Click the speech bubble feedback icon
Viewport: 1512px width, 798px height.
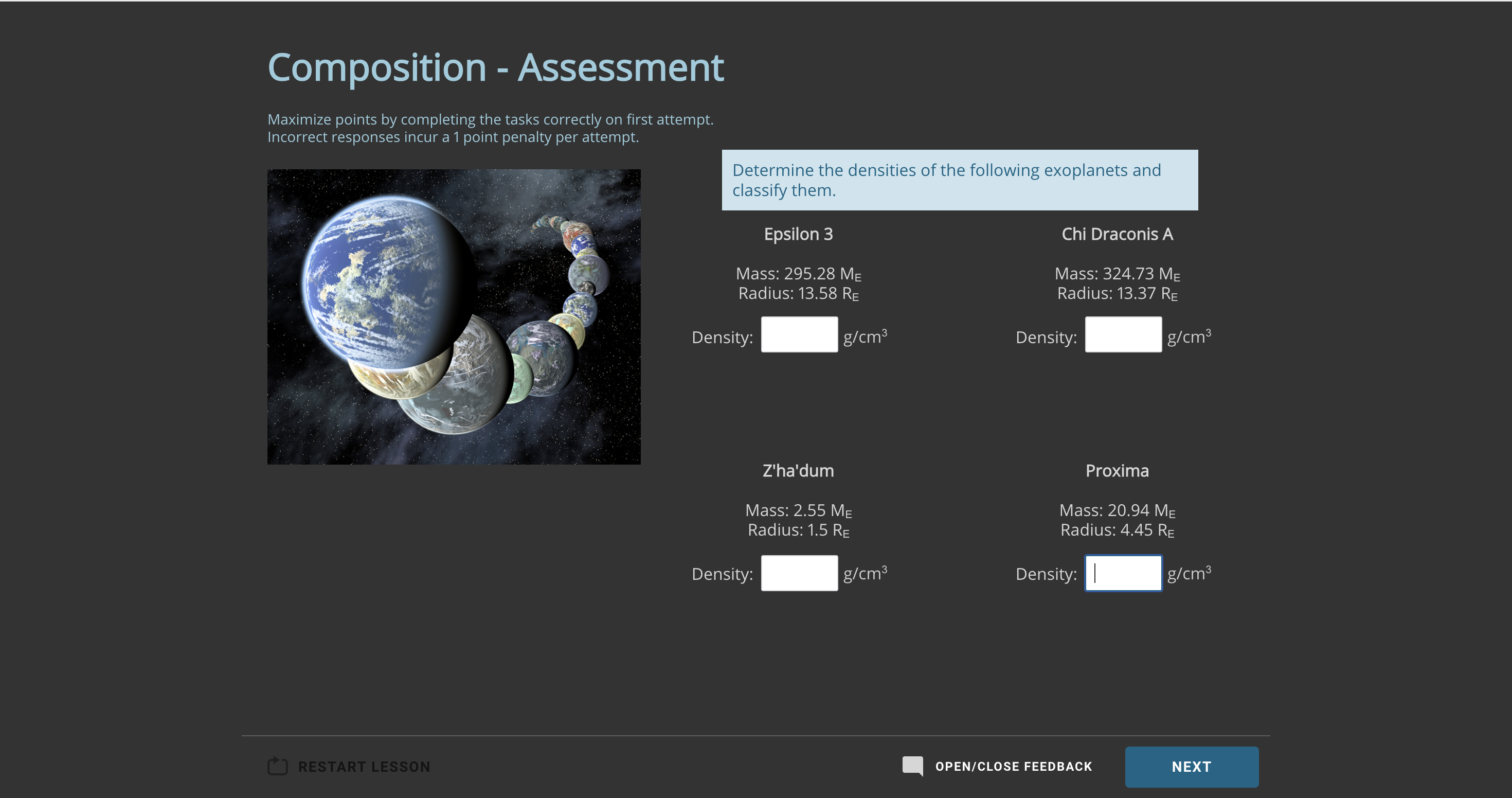pos(912,766)
